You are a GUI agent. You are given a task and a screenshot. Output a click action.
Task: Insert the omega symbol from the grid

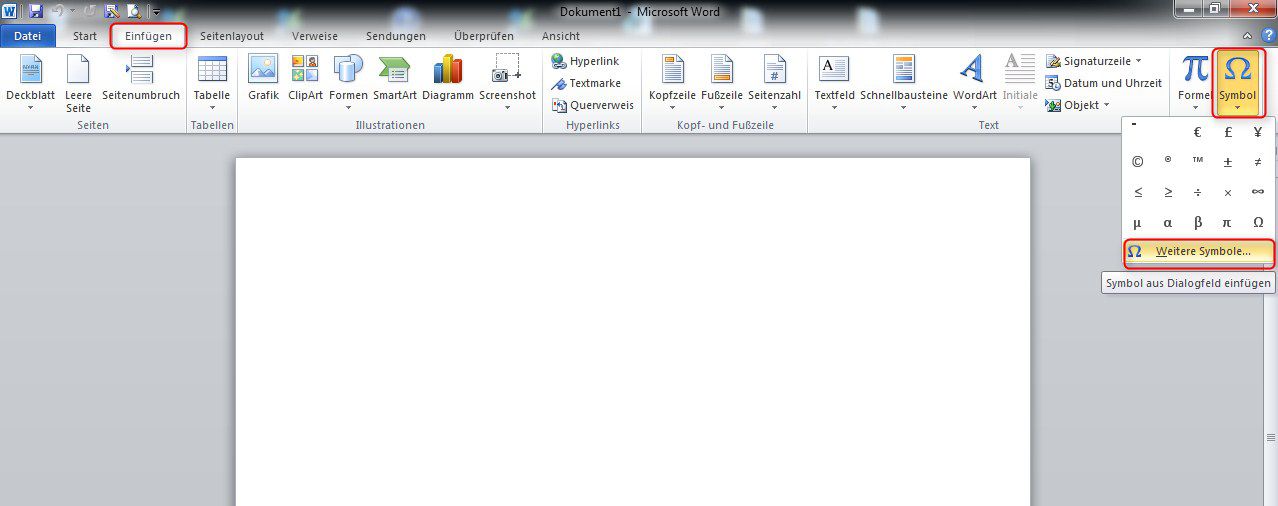(x=1257, y=222)
